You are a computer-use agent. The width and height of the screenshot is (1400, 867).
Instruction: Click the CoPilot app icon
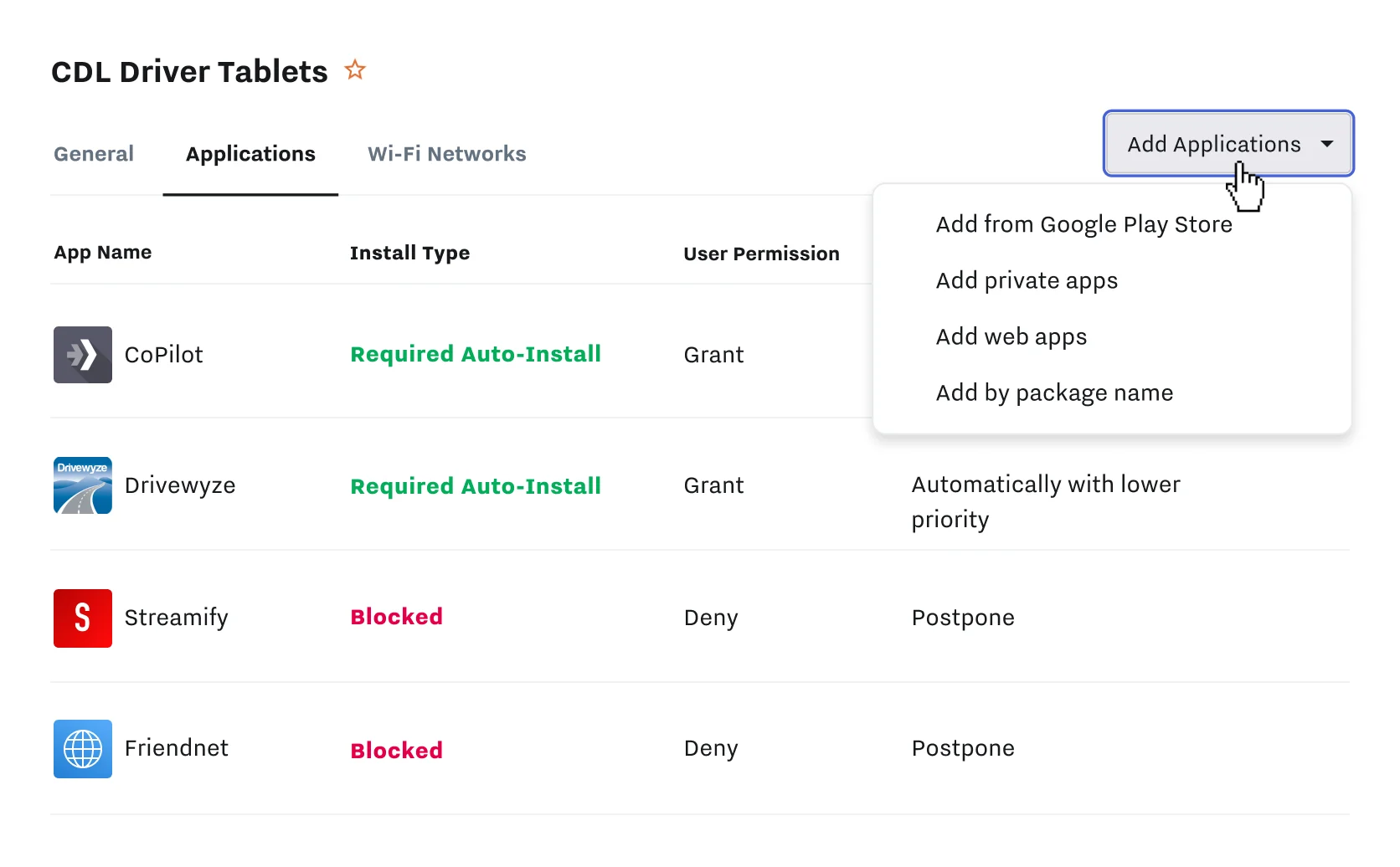(x=83, y=355)
